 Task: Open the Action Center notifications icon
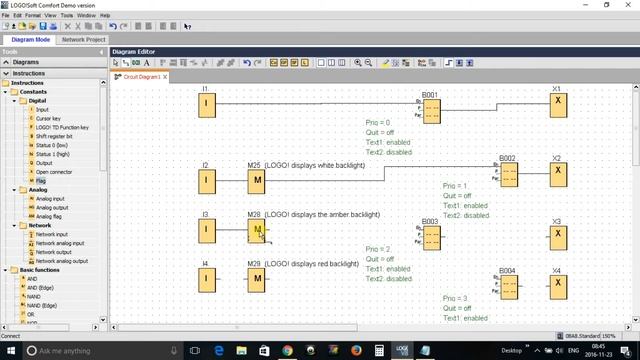click(x=625, y=351)
